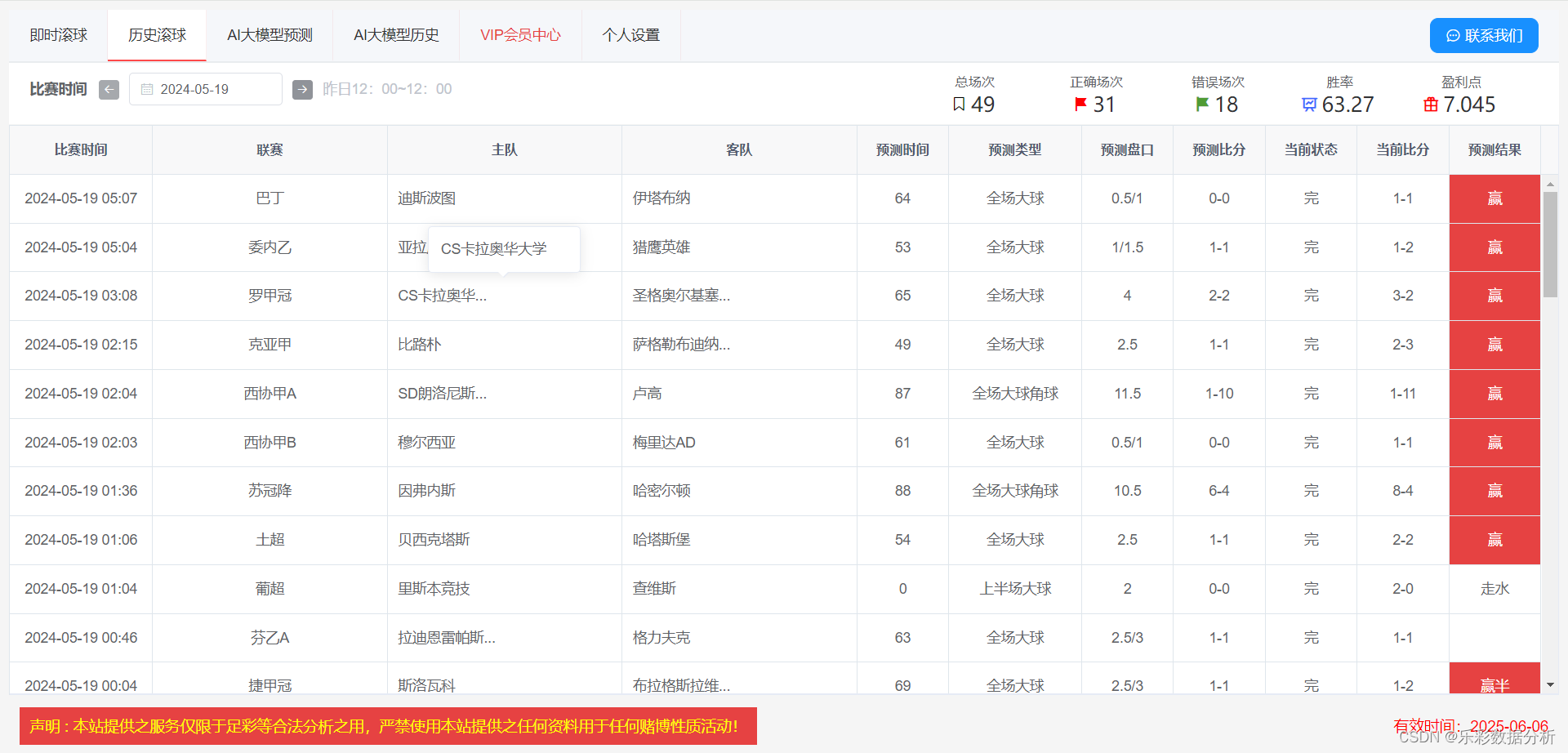The image size is (1568, 753).
Task: Click the 联系我们 button
Action: [1483, 35]
